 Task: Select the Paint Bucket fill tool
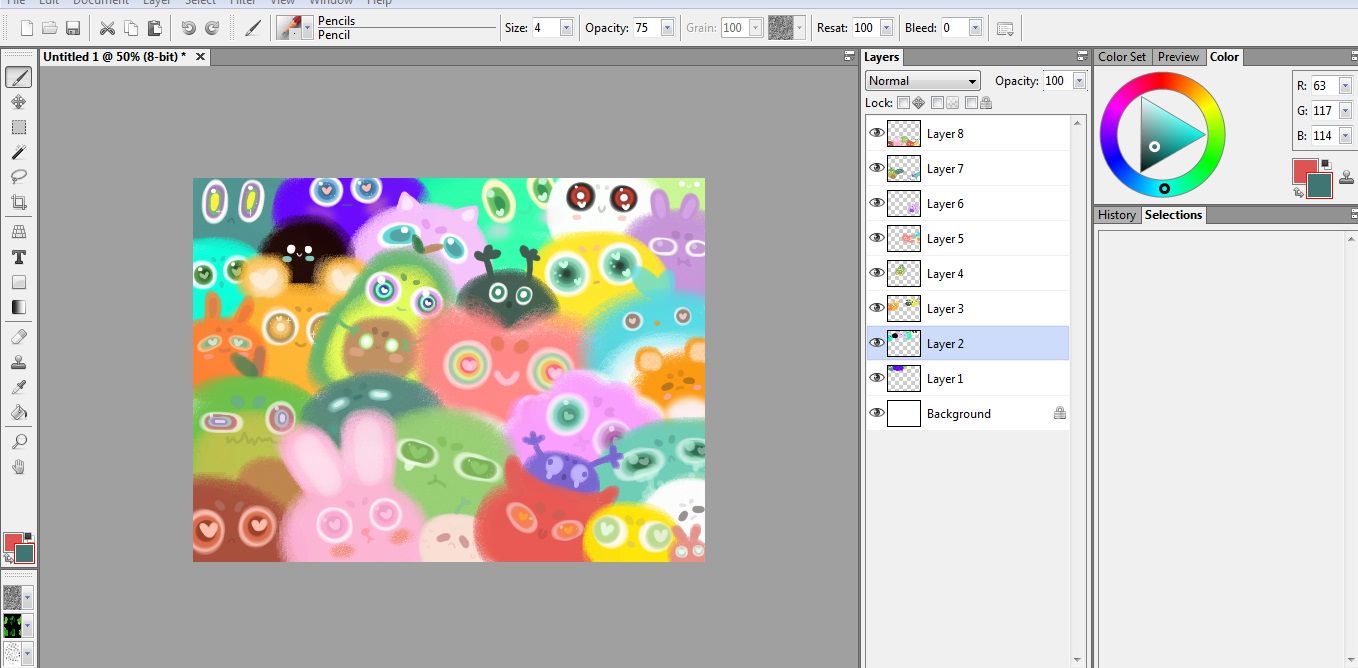18,412
